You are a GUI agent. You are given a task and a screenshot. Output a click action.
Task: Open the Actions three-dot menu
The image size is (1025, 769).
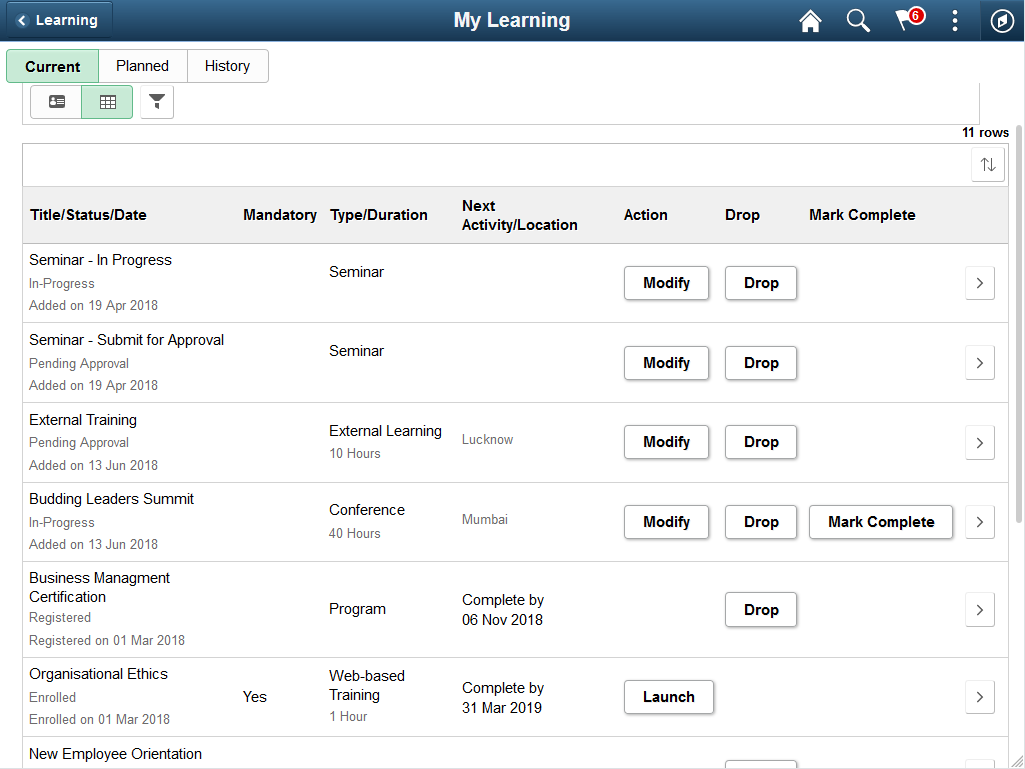955,21
